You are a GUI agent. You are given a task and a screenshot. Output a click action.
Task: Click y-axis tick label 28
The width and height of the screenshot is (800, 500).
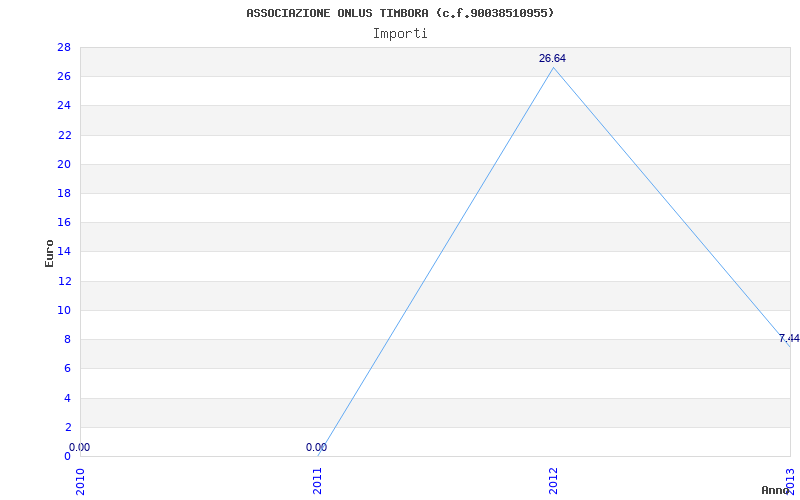point(64,47)
